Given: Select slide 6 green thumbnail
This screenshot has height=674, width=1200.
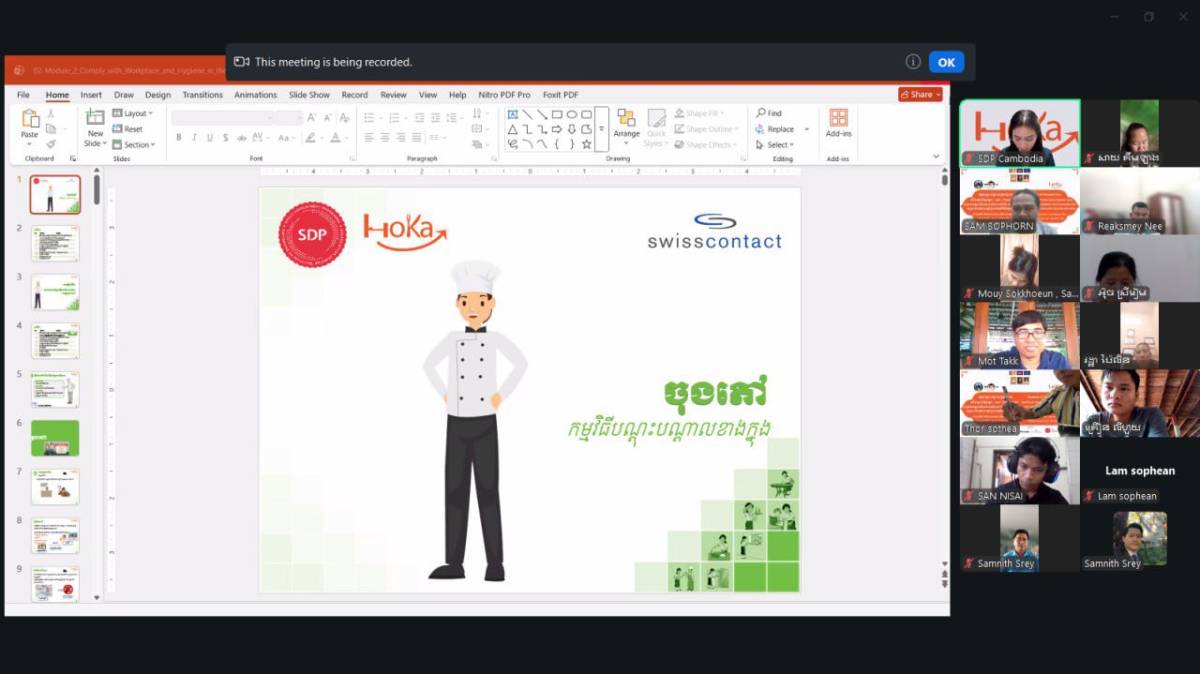Looking at the screenshot, I should [x=55, y=438].
